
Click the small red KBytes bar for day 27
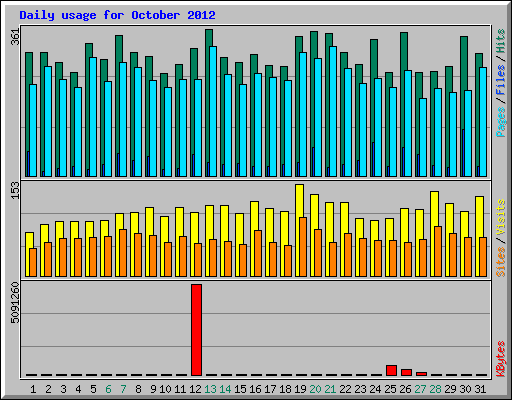[x=421, y=374]
